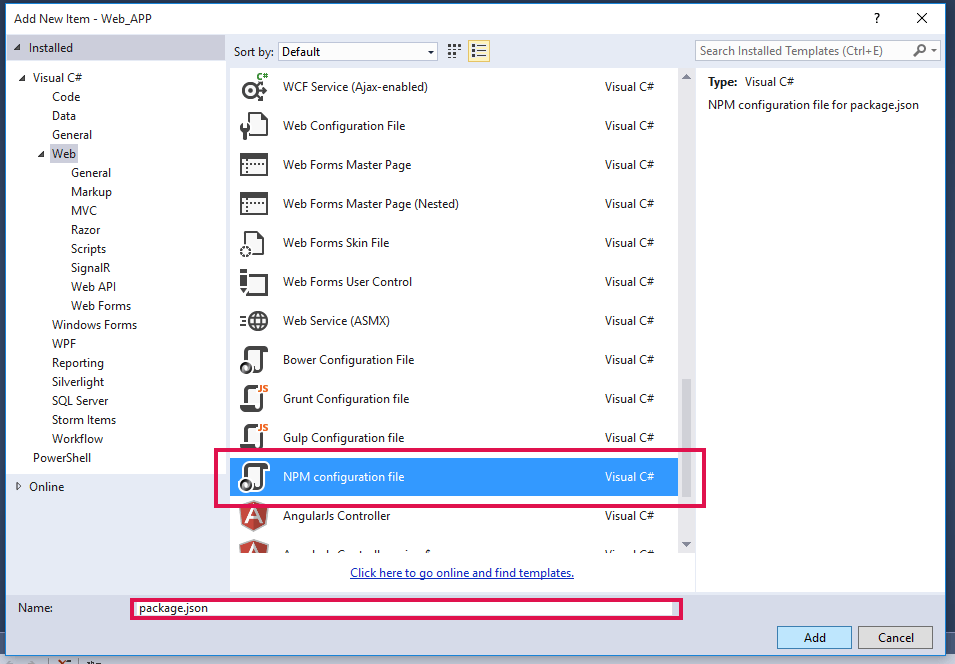The image size is (955, 664).
Task: Open the Sort by Default dropdown
Action: [x=358, y=52]
